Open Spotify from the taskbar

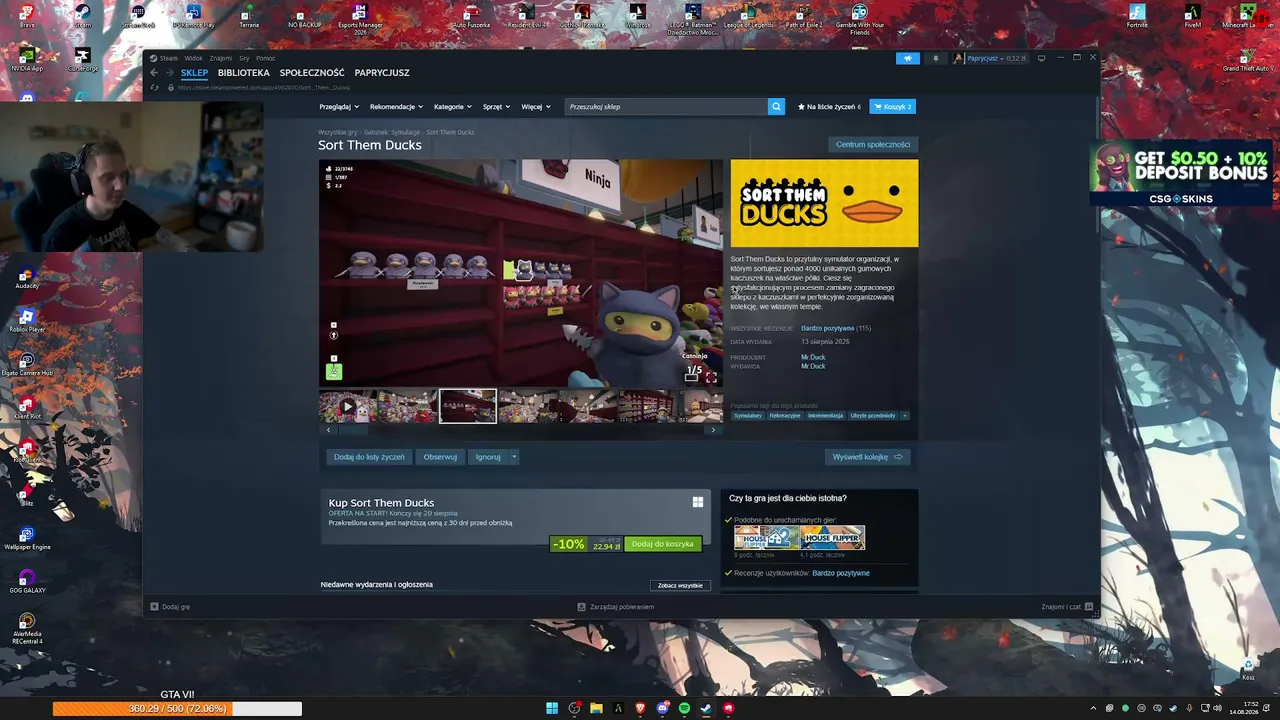point(684,708)
